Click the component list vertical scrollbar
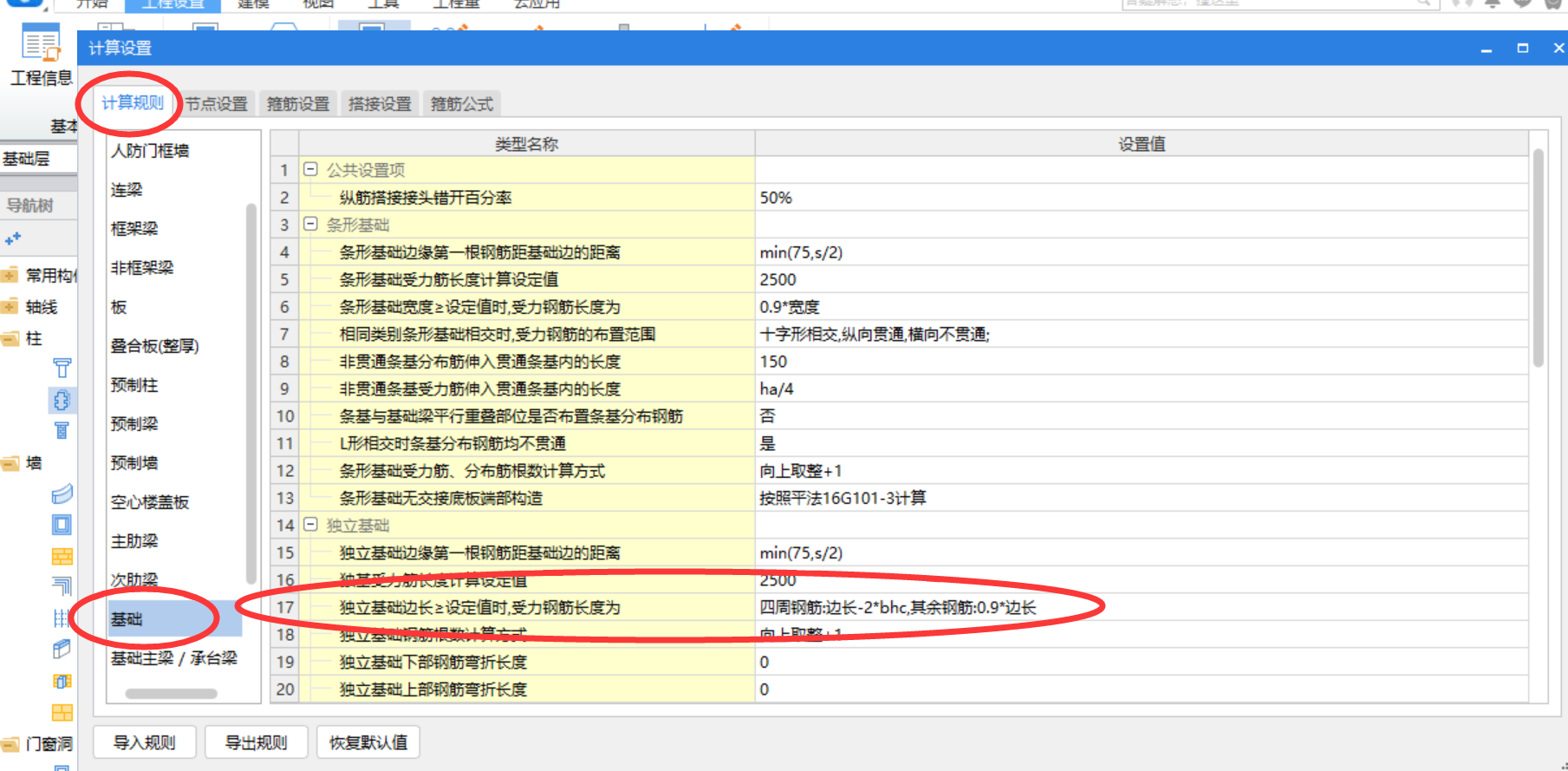 point(251,393)
